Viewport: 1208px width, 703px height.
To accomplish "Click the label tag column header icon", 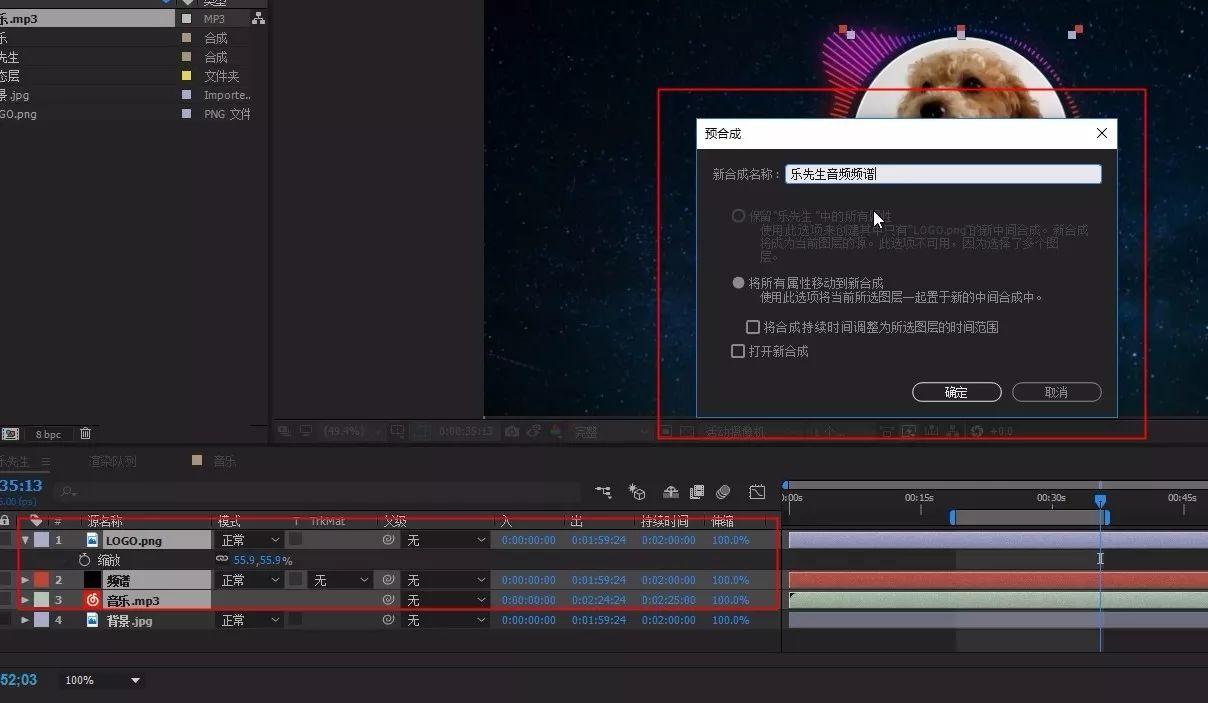I will (x=36, y=521).
